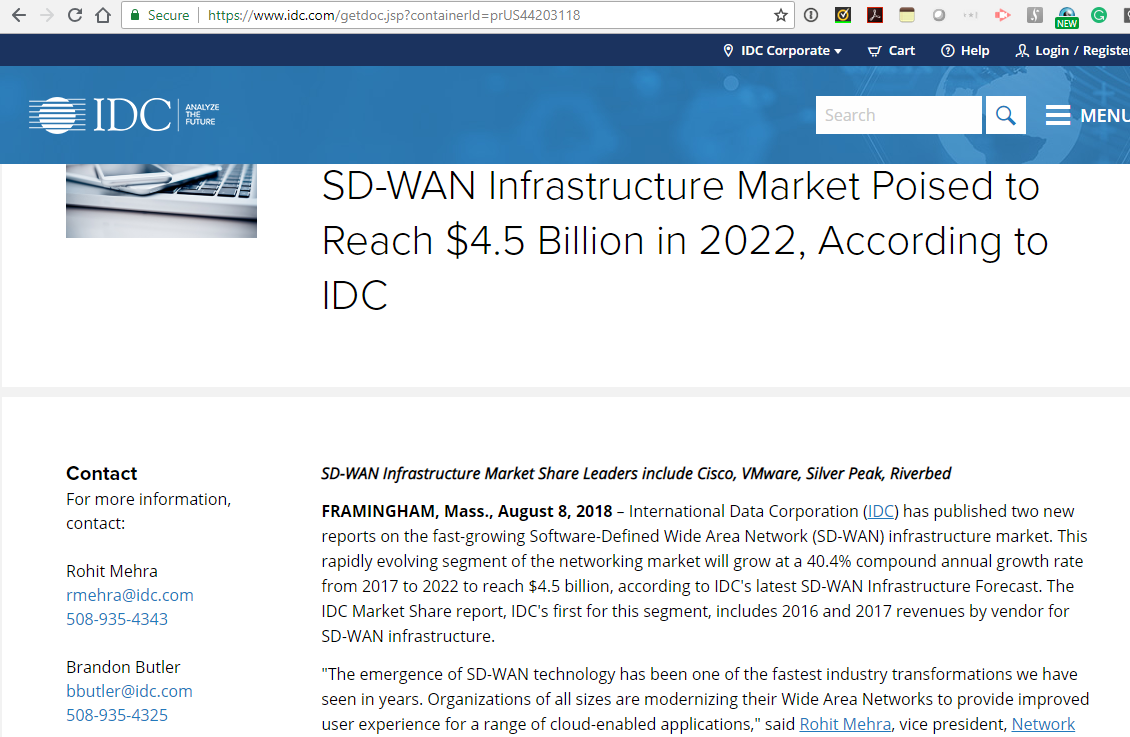The height and width of the screenshot is (737, 1130).
Task: Click the laptop article thumbnail image
Action: [x=161, y=200]
